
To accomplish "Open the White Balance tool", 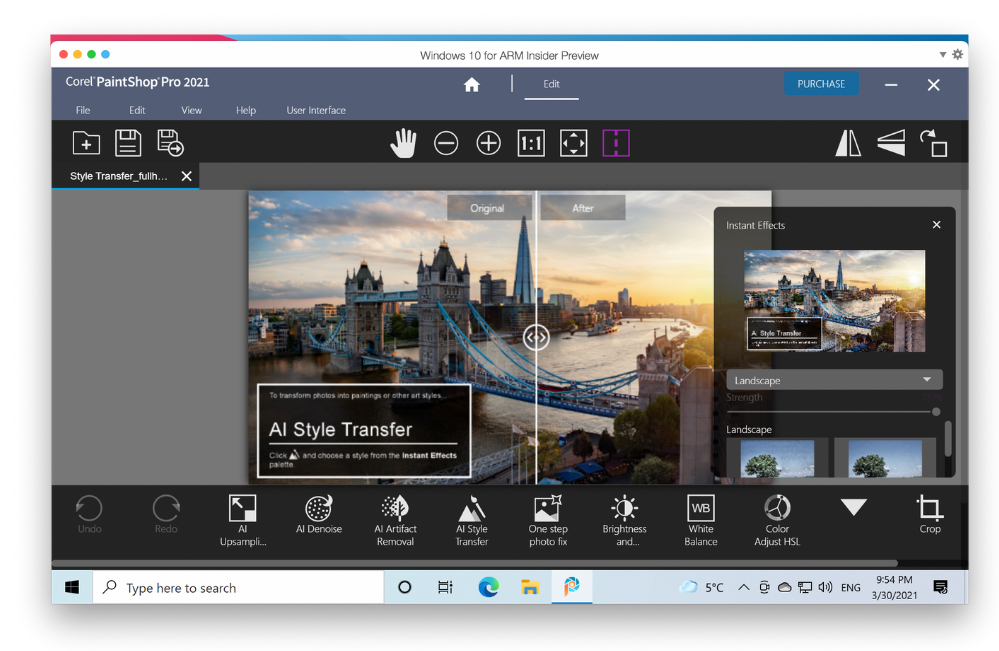I will click(701, 520).
